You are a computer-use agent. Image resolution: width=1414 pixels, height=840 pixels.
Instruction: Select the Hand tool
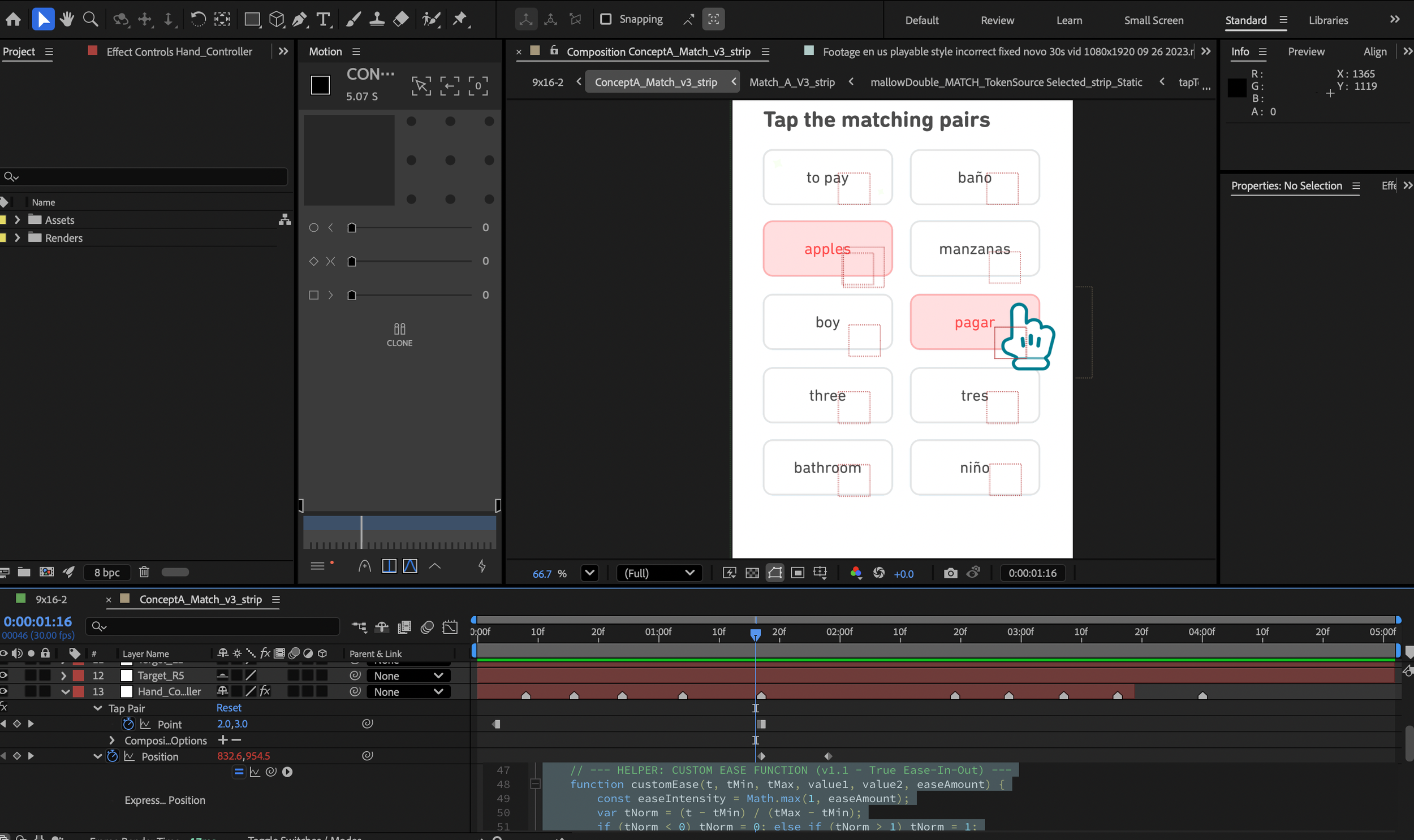[67, 19]
